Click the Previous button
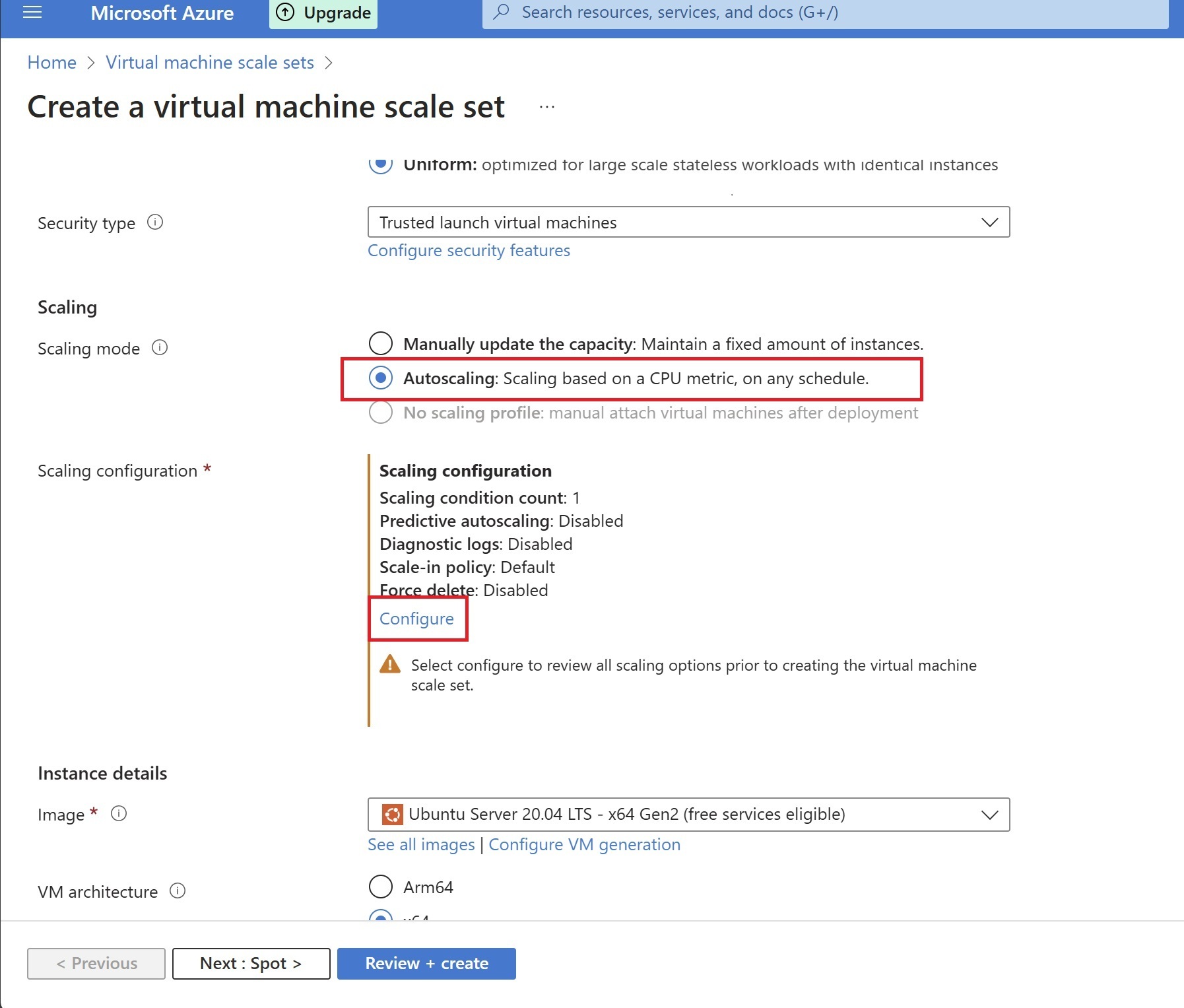Screen dimensions: 1184x1008 coord(96,964)
